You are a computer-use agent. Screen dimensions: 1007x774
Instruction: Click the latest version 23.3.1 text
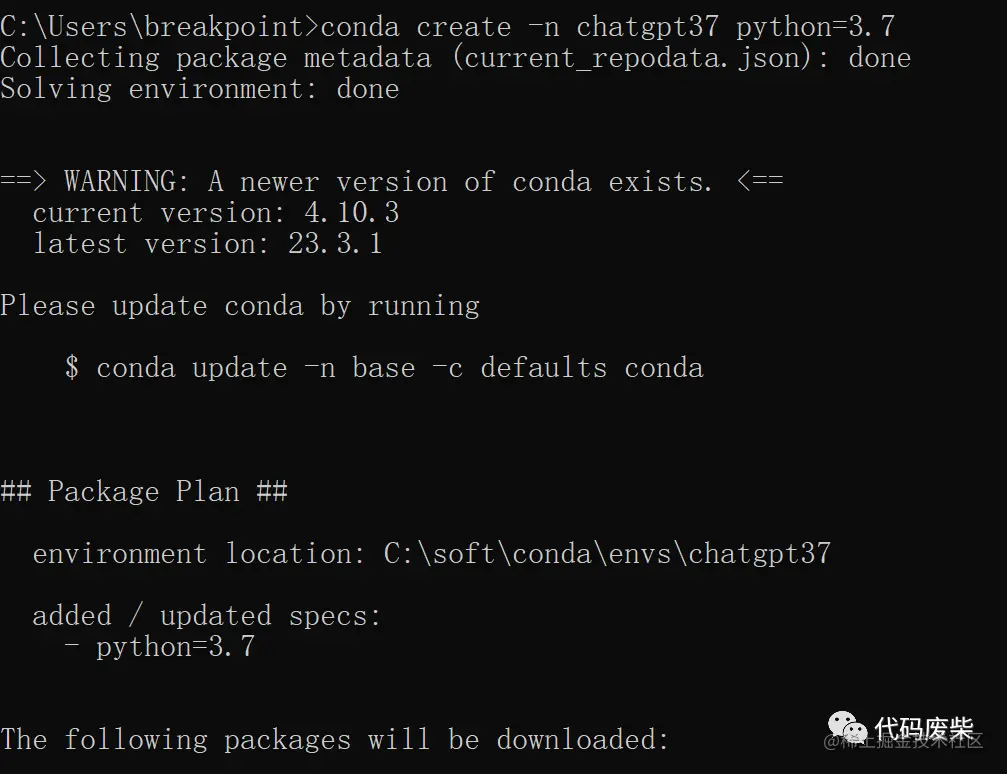click(207, 243)
